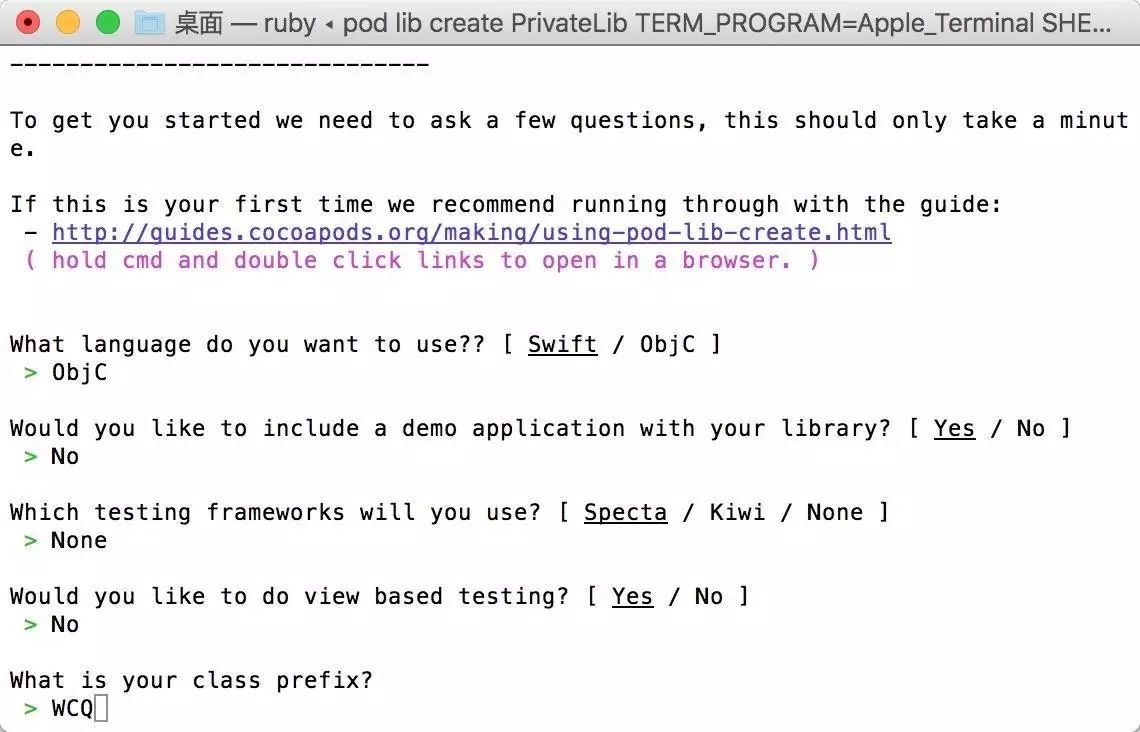Image resolution: width=1140 pixels, height=732 pixels.
Task: Click the window title text in title bar
Action: (643, 23)
